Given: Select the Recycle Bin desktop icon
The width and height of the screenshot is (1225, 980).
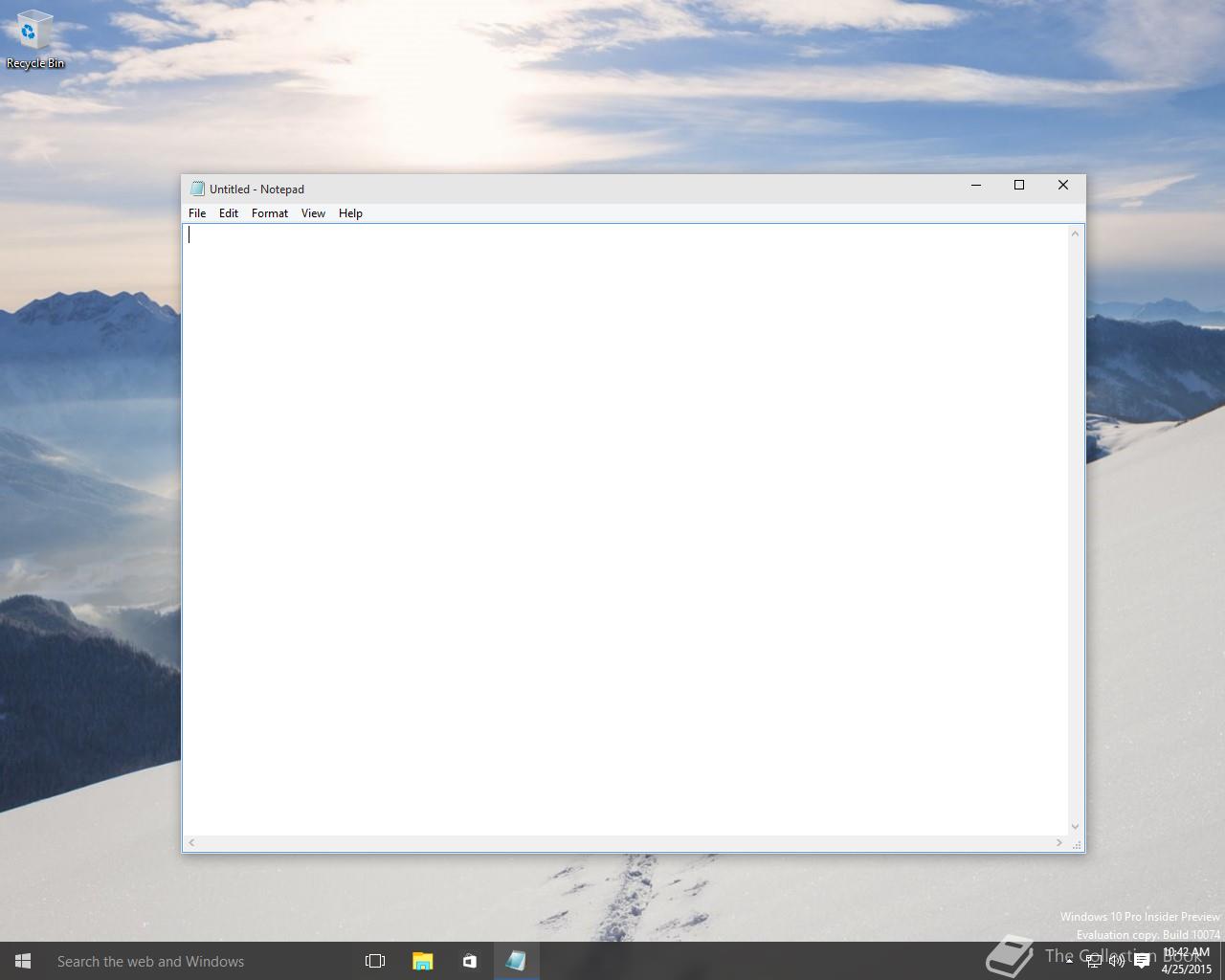Looking at the screenshot, I should tap(35, 39).
